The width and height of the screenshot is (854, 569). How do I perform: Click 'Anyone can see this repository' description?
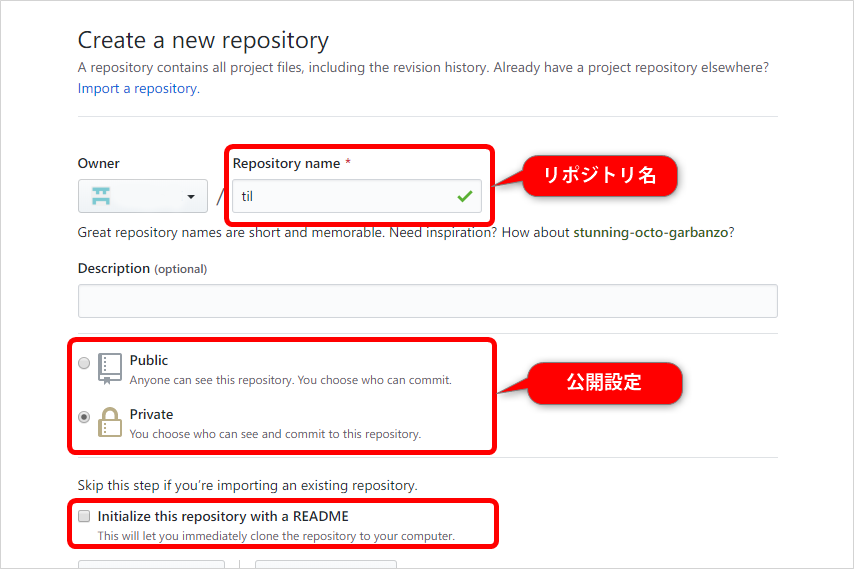click(291, 380)
